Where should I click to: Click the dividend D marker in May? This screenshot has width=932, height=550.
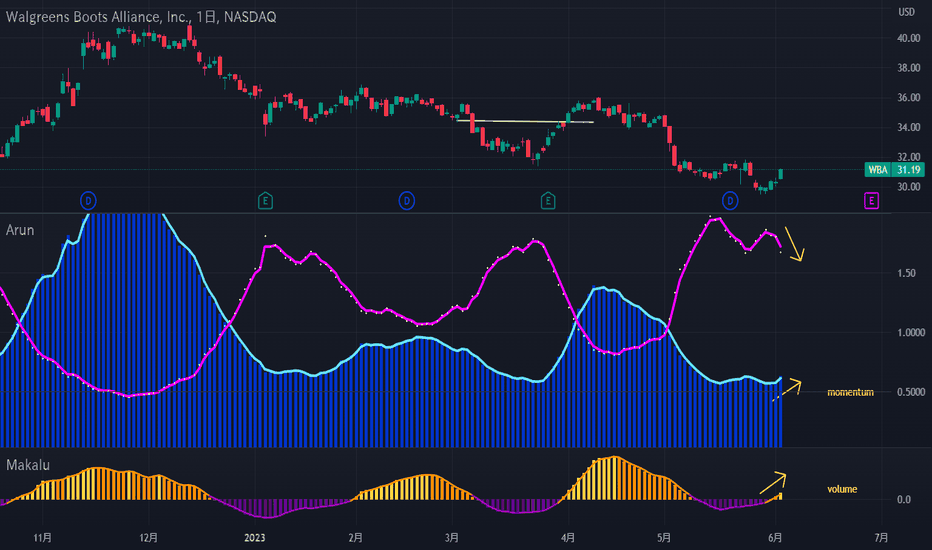pos(730,201)
